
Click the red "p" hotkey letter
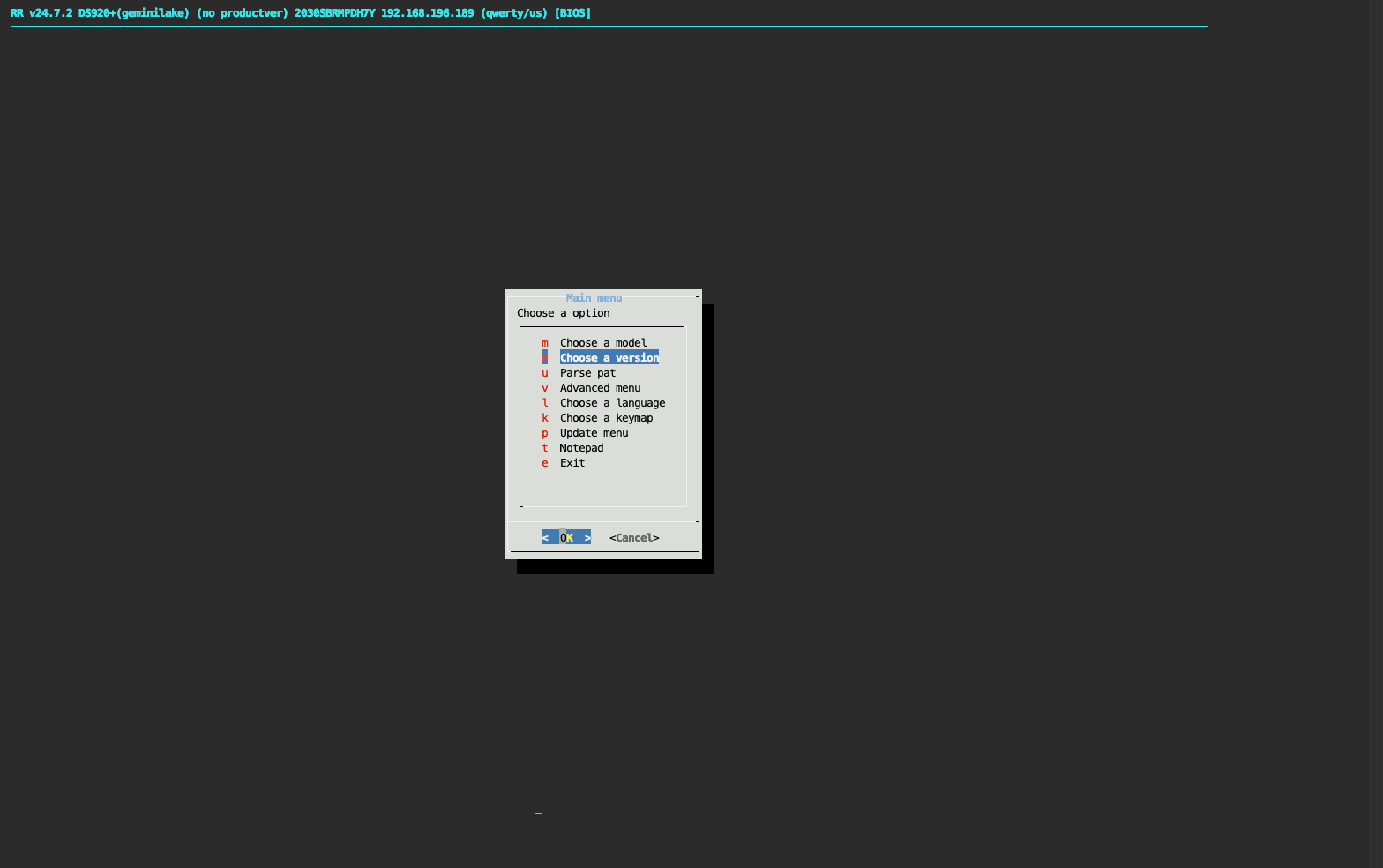545,433
